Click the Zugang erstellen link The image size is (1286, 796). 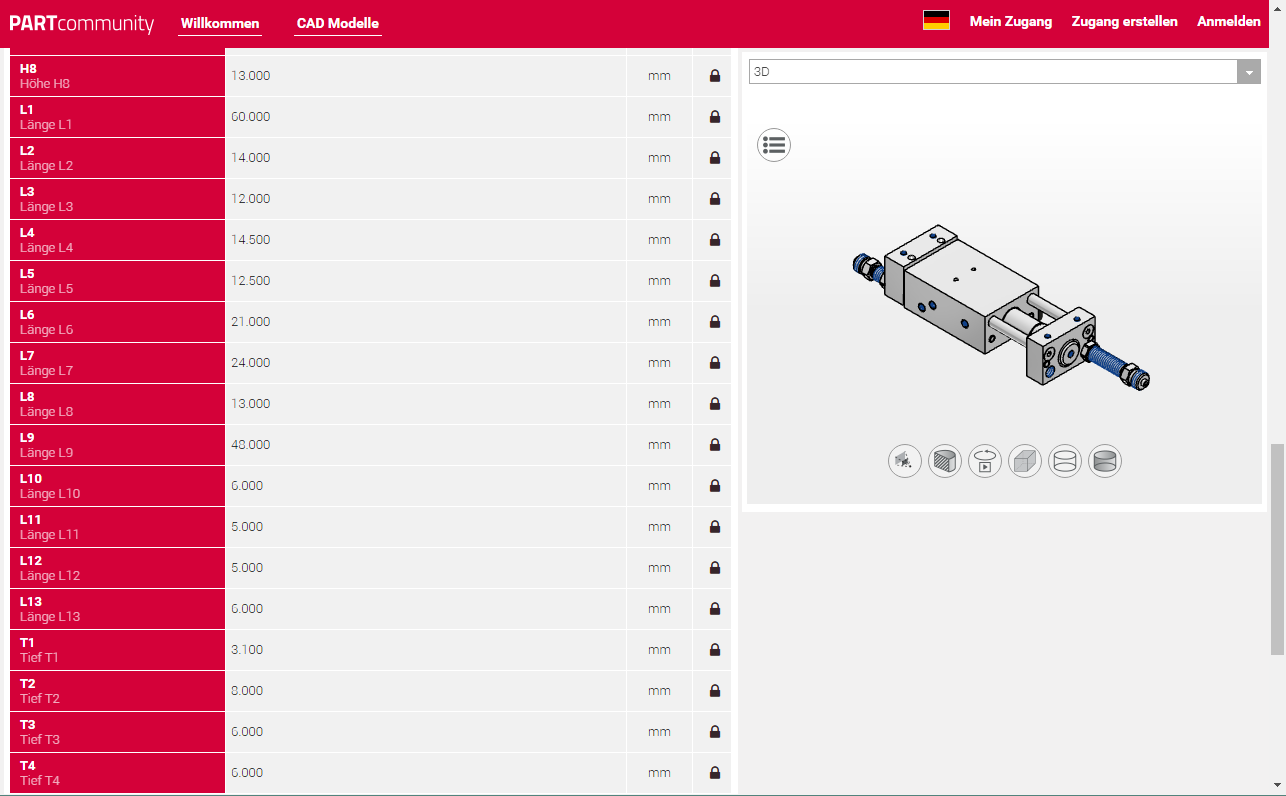pyautogui.click(x=1124, y=21)
